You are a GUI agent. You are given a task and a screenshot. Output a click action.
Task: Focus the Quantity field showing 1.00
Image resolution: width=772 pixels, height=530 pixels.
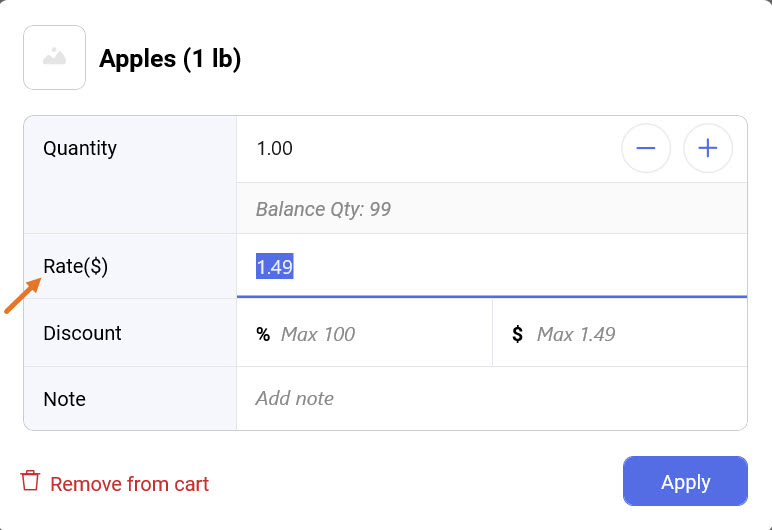(x=420, y=149)
